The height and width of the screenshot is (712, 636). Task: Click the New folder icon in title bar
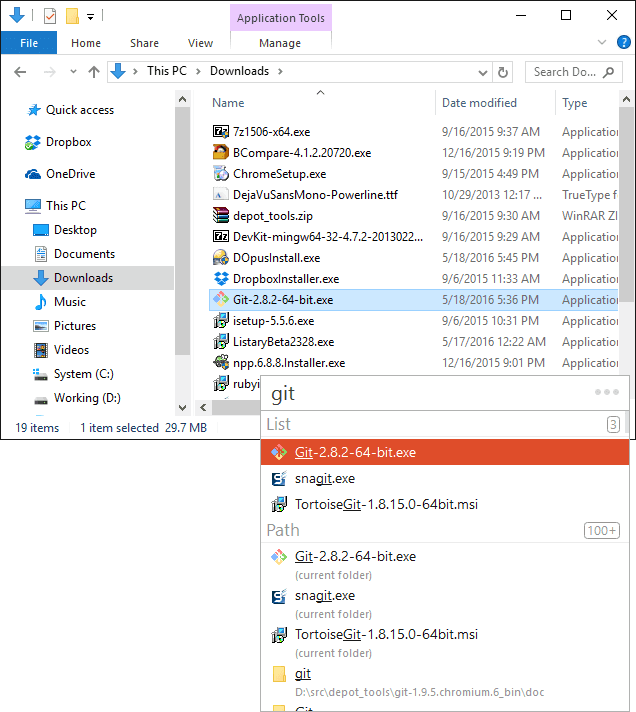[72, 16]
